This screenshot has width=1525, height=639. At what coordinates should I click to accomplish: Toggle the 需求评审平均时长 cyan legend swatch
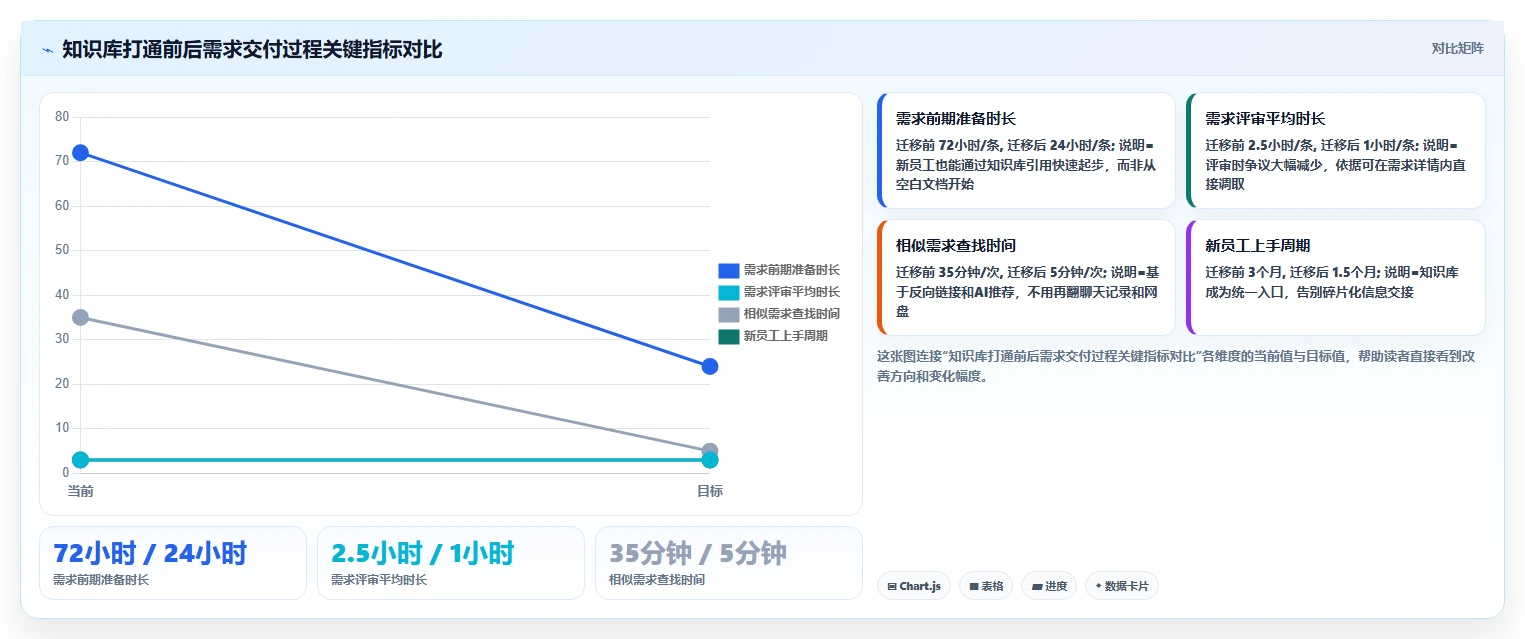point(728,292)
